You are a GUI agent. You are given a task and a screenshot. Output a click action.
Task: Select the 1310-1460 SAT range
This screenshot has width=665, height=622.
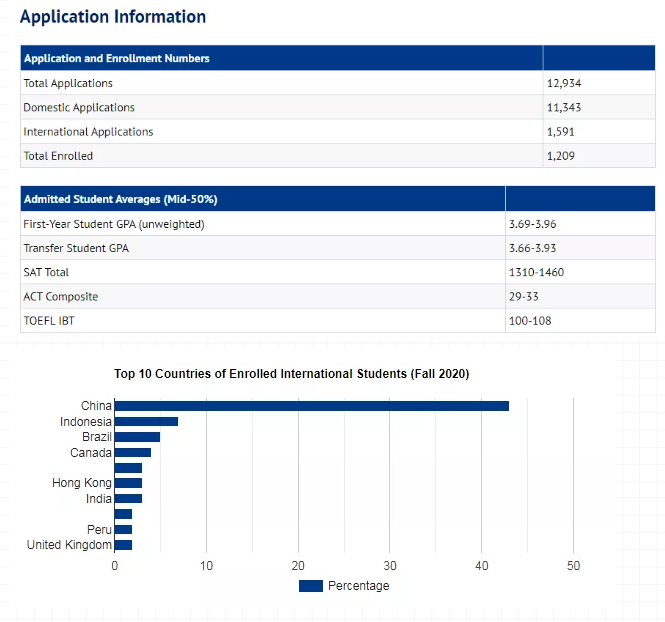(x=536, y=272)
